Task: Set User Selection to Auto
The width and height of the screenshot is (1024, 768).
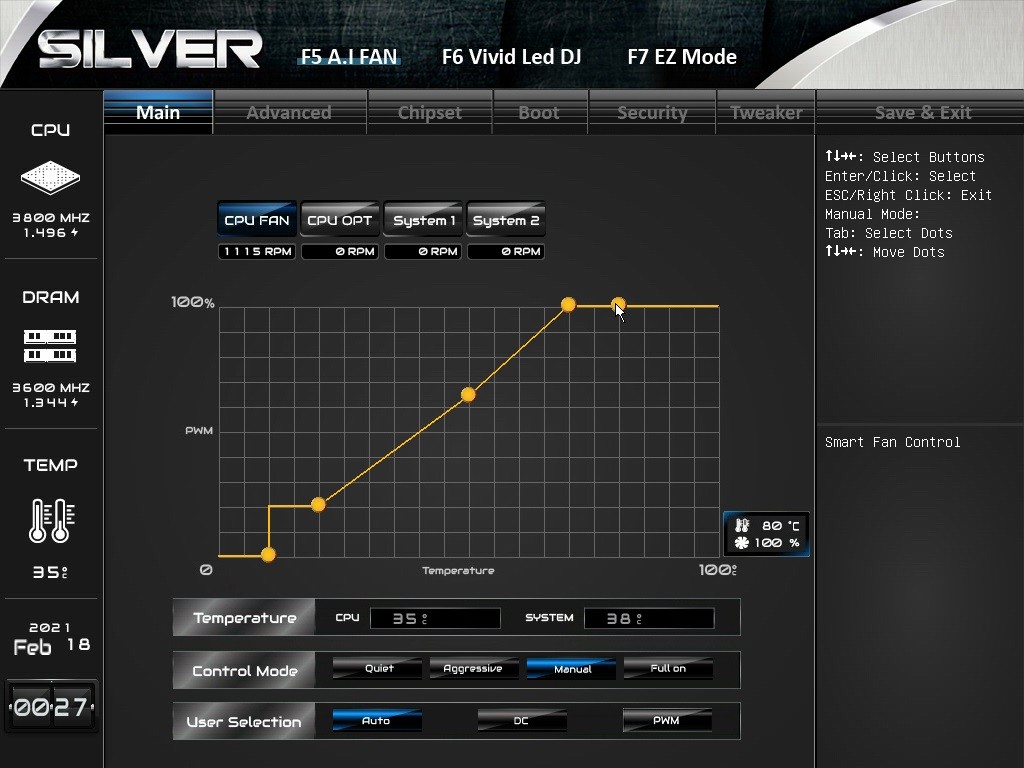Action: [377, 720]
